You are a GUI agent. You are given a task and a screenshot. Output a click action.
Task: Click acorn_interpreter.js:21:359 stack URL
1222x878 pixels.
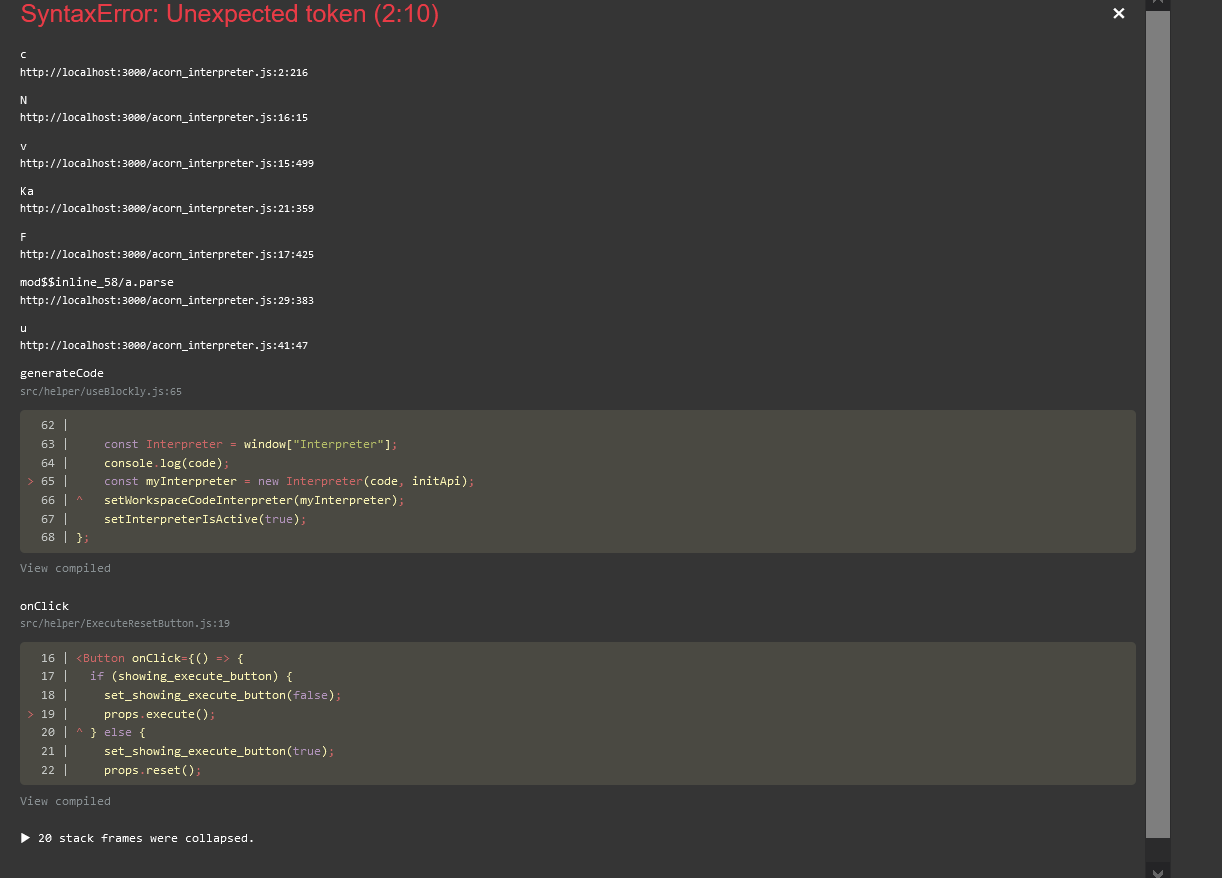pyautogui.click(x=167, y=208)
